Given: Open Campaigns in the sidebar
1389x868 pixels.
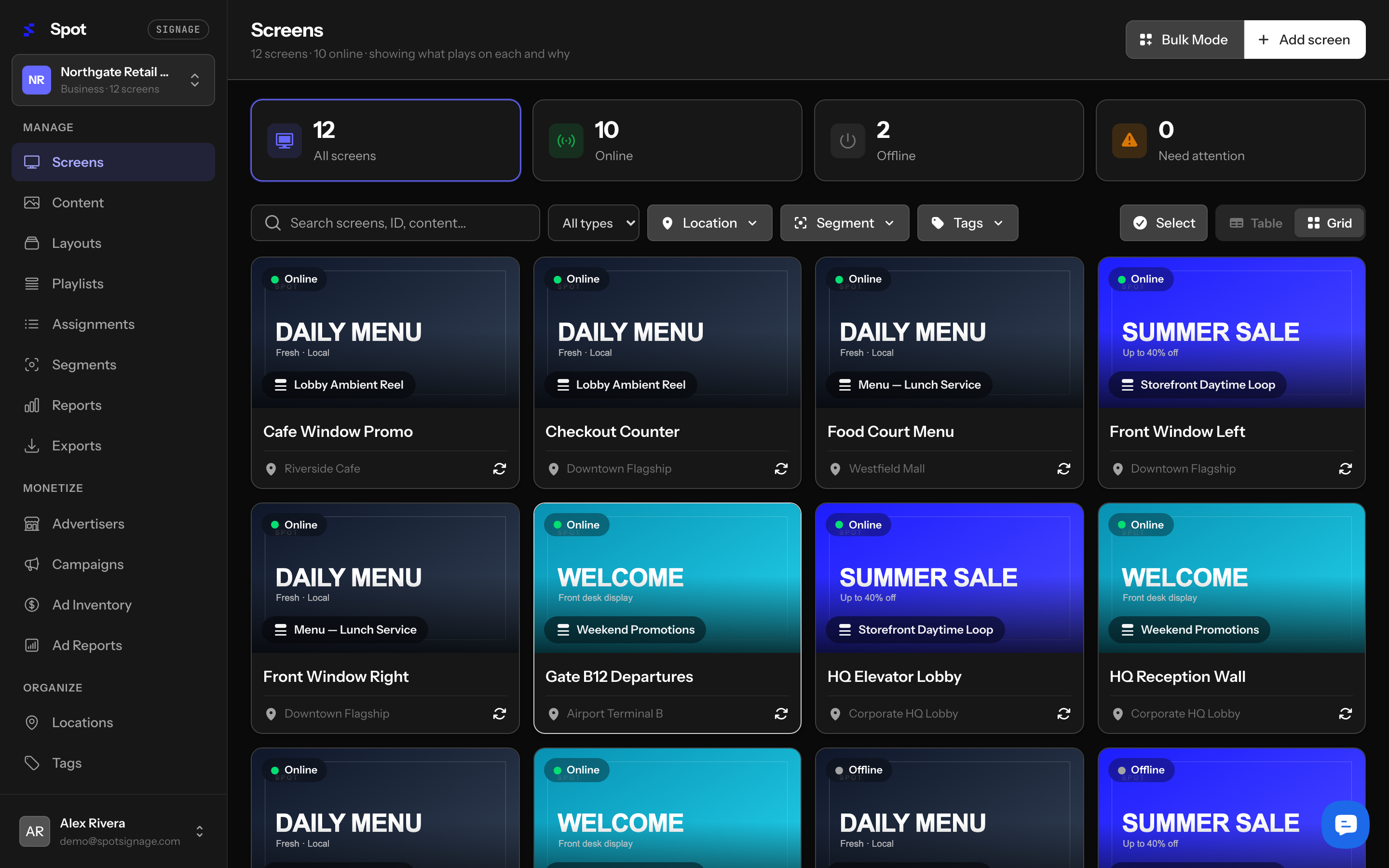Looking at the screenshot, I should pos(113,564).
